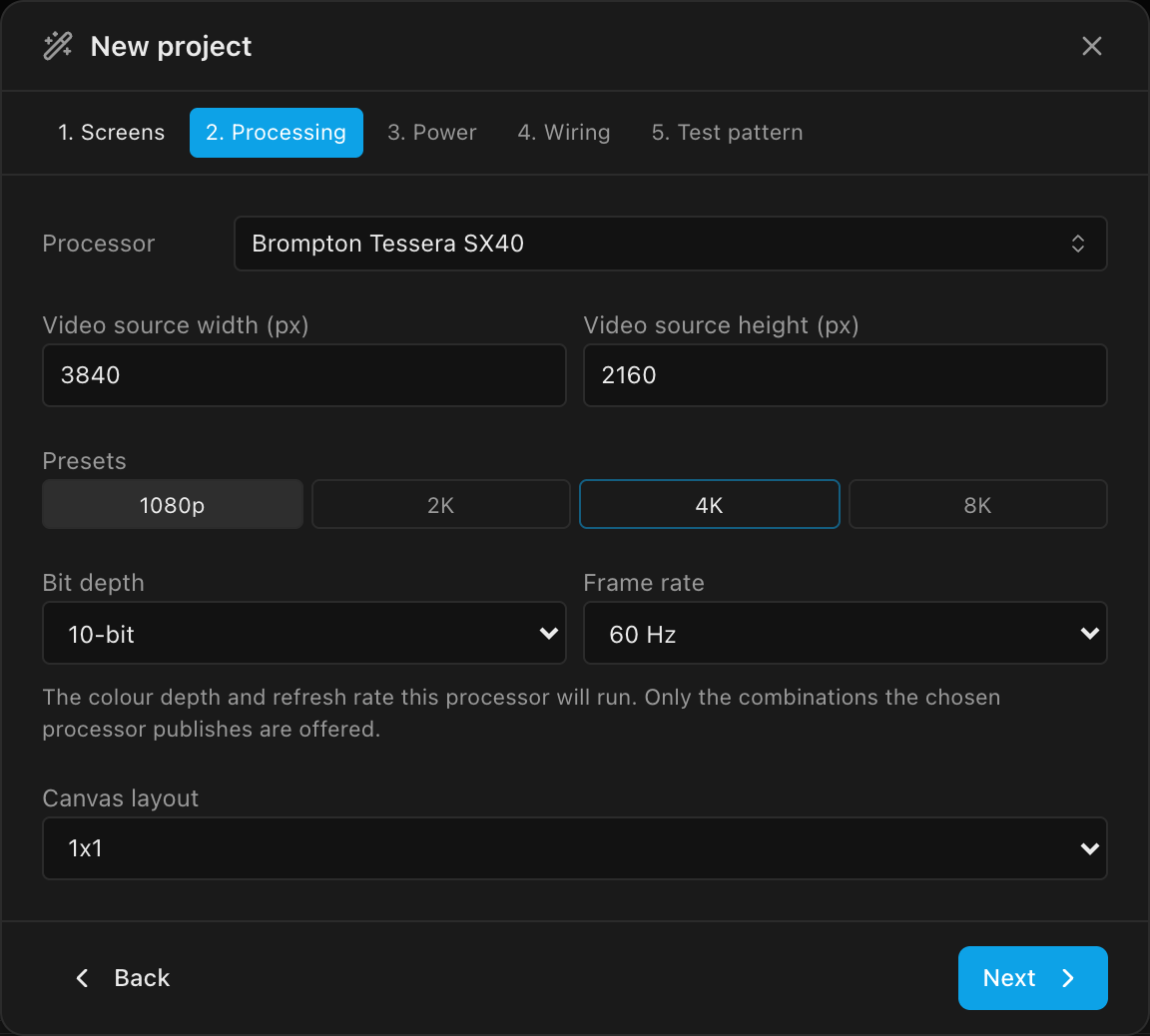Expand the Bit depth dropdown

click(304, 634)
